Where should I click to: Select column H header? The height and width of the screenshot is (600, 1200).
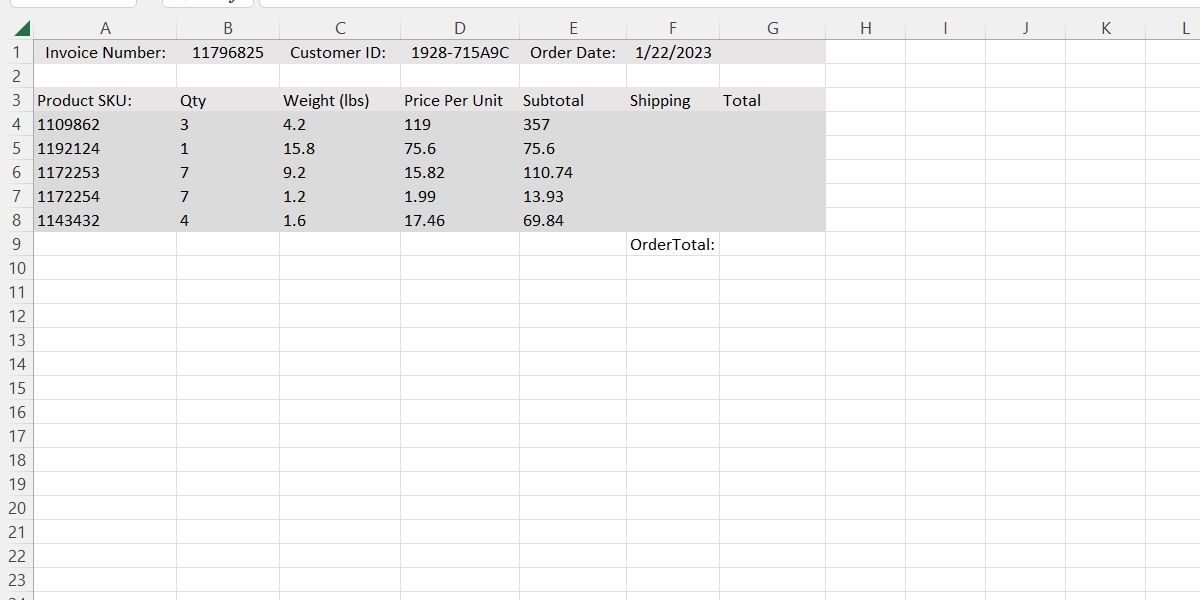tap(866, 28)
